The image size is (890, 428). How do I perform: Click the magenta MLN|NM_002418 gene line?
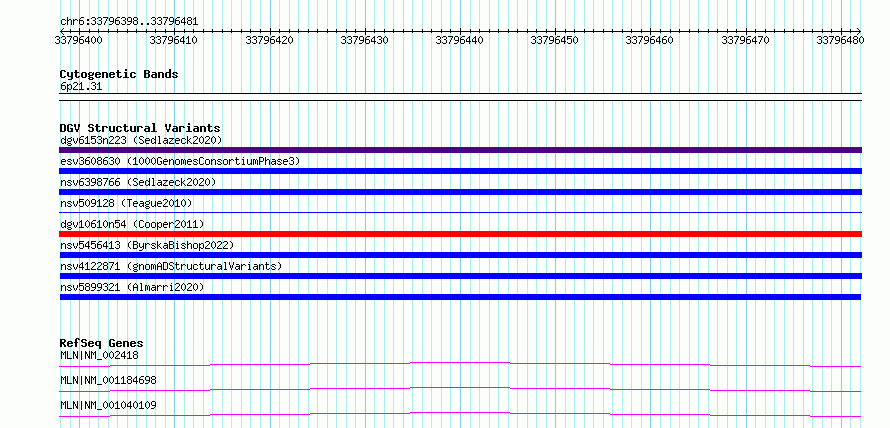pos(460,364)
